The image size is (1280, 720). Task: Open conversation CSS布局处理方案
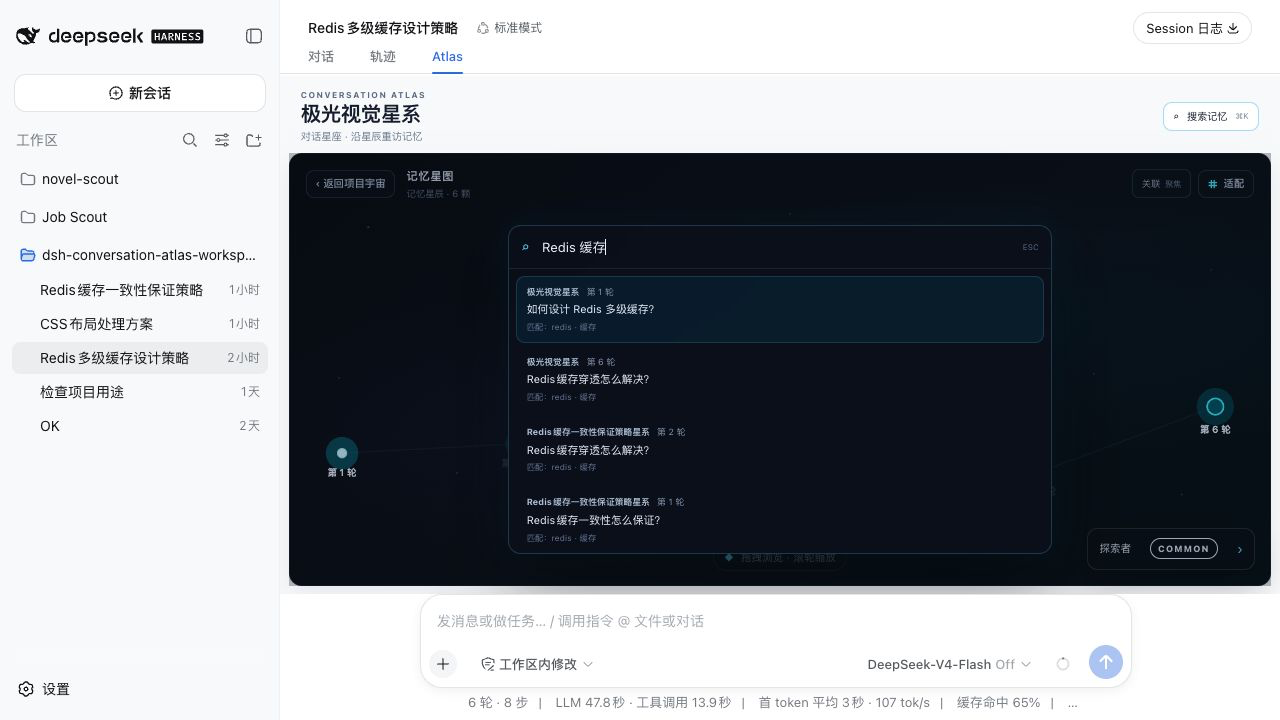coord(140,324)
